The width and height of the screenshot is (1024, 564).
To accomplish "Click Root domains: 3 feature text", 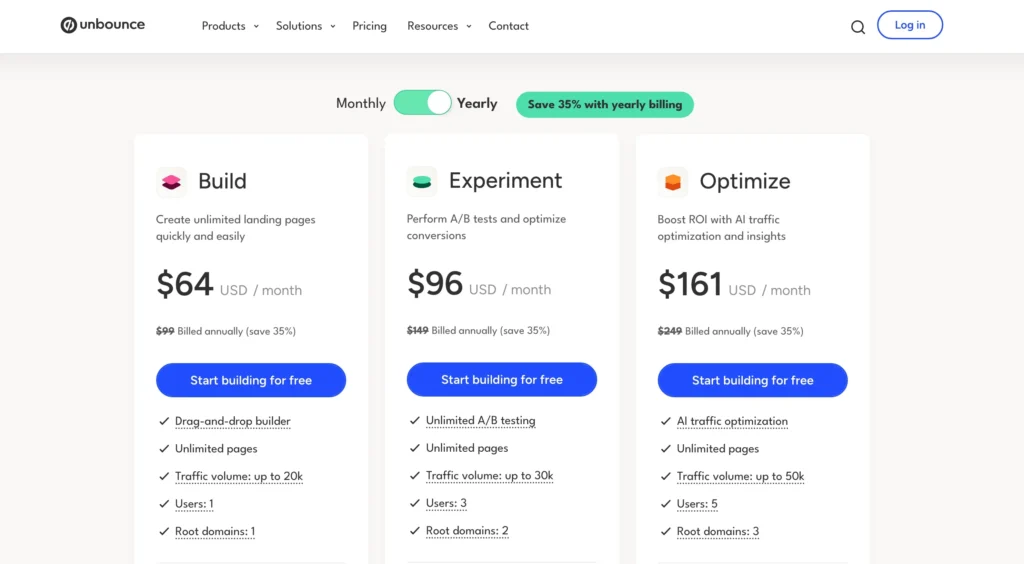I will (718, 531).
